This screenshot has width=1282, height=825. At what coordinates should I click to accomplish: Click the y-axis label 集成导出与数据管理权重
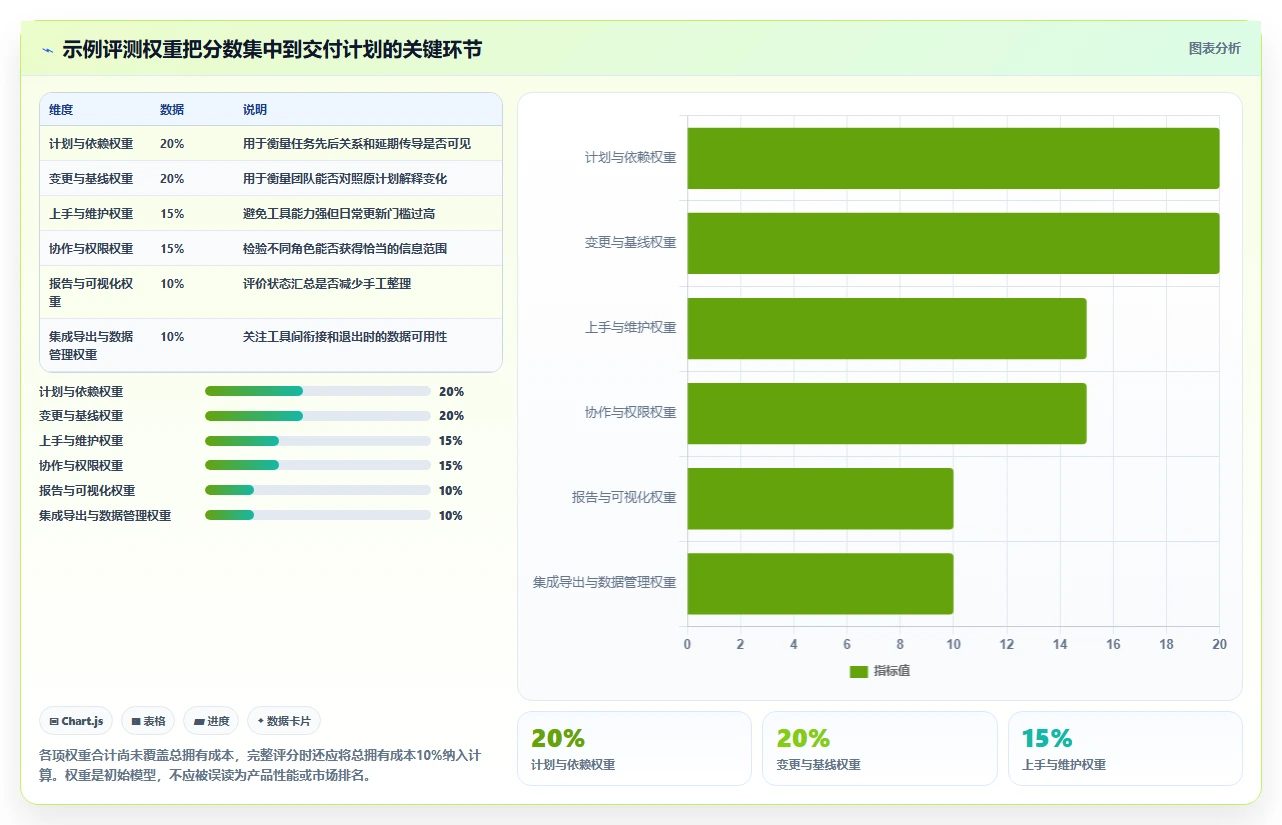(604, 582)
